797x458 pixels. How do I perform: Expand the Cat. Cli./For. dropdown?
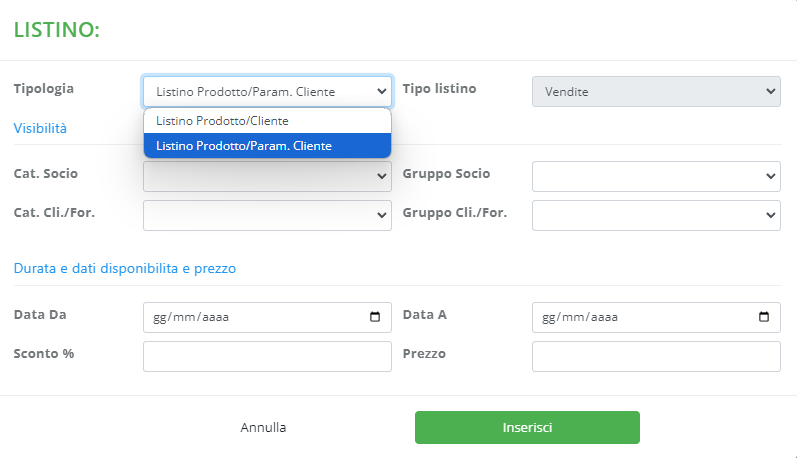click(267, 215)
